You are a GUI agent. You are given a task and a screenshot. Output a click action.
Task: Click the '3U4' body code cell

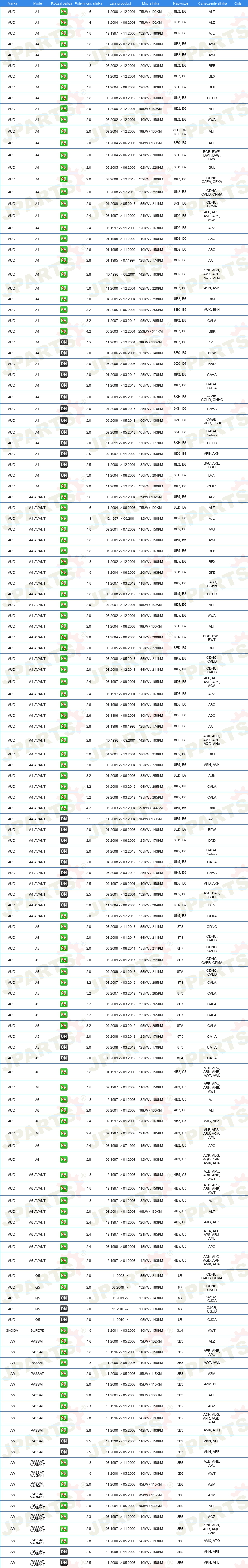pyautogui.click(x=180, y=1330)
